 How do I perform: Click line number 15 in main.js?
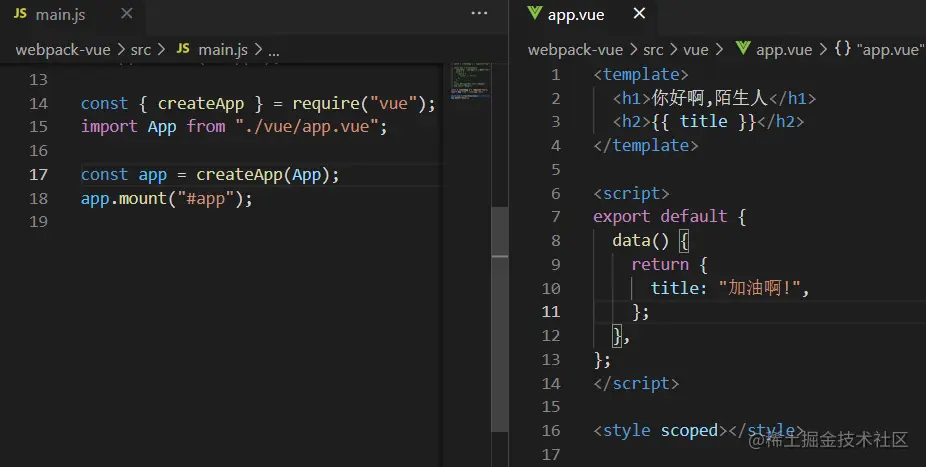tap(38, 127)
